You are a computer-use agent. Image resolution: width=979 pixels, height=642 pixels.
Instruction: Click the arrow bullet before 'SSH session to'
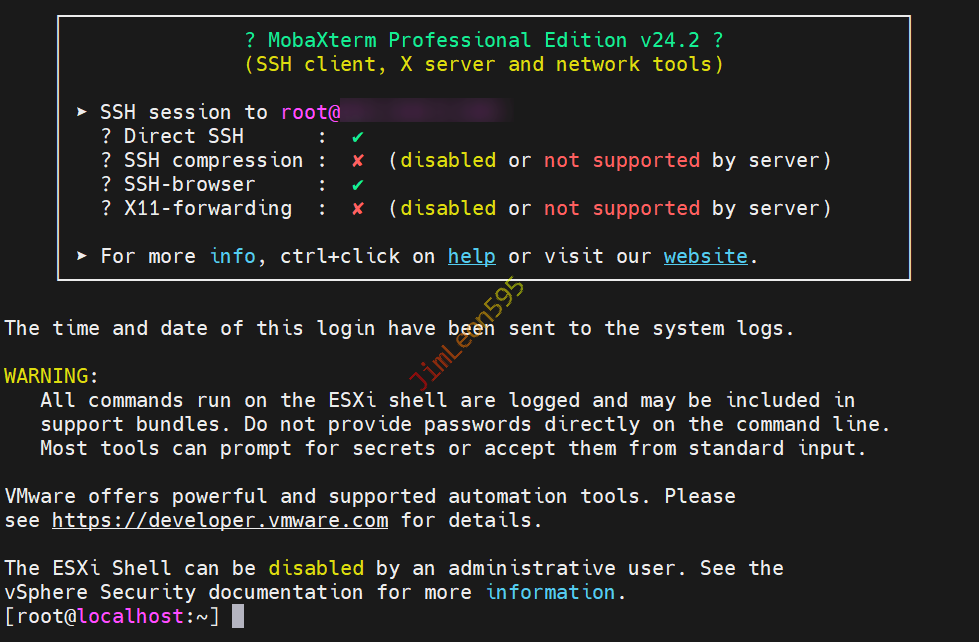[x=82, y=112]
